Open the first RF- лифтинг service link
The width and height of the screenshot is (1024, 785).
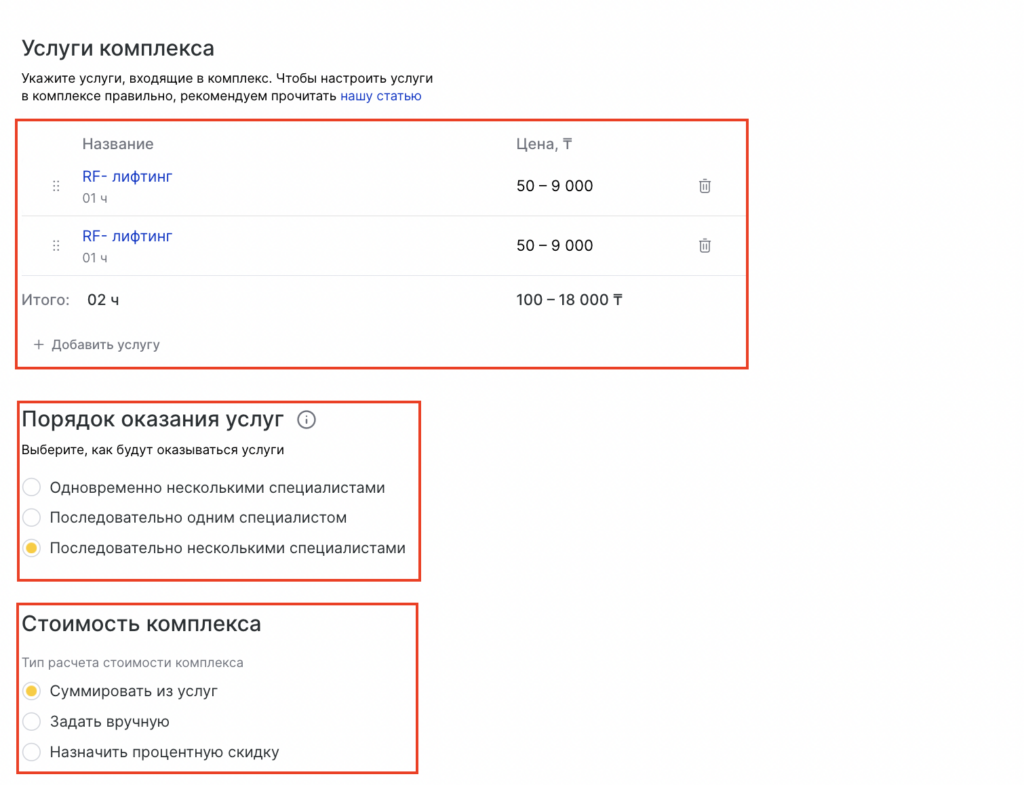pyautogui.click(x=127, y=177)
